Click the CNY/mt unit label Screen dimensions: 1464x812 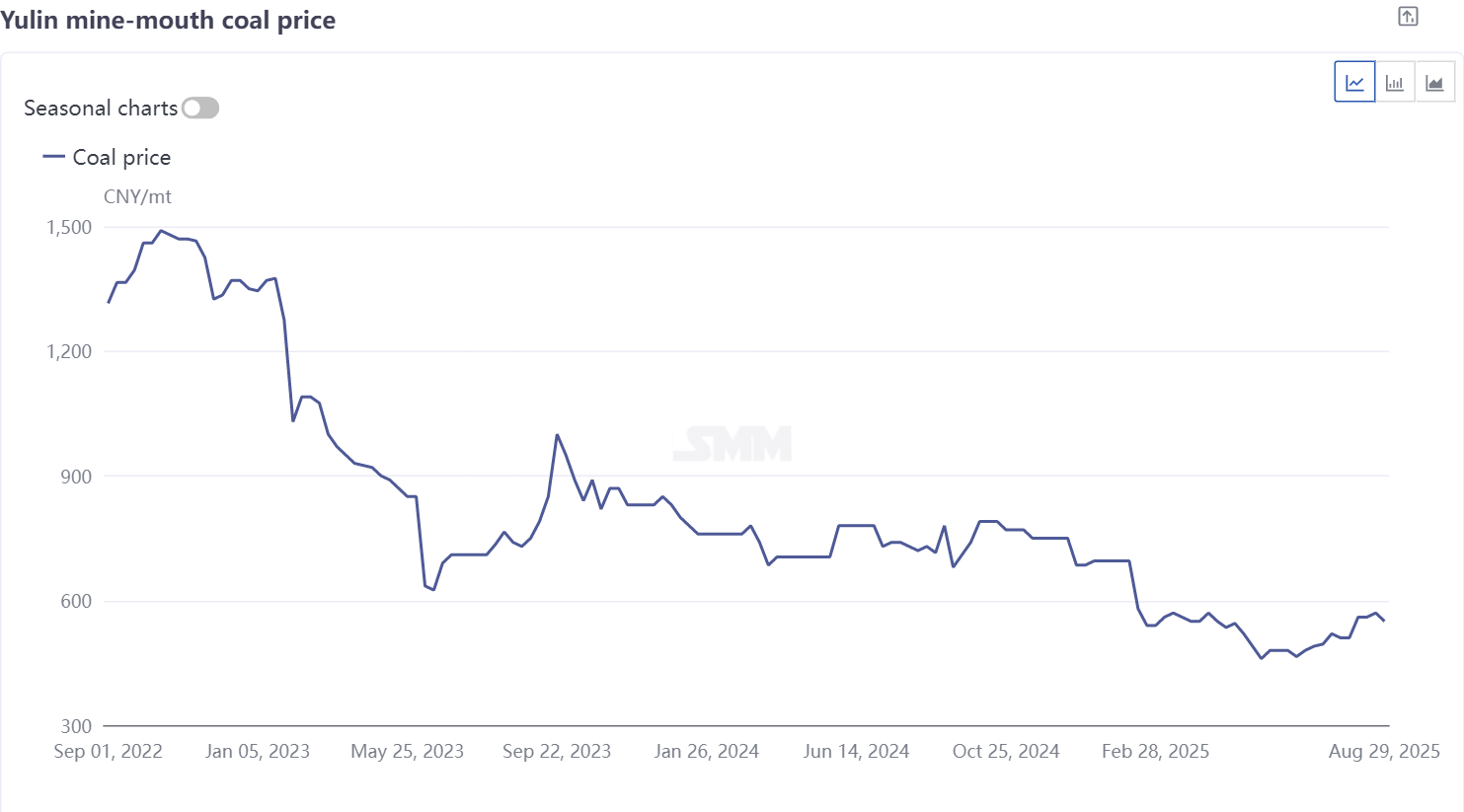tap(137, 197)
